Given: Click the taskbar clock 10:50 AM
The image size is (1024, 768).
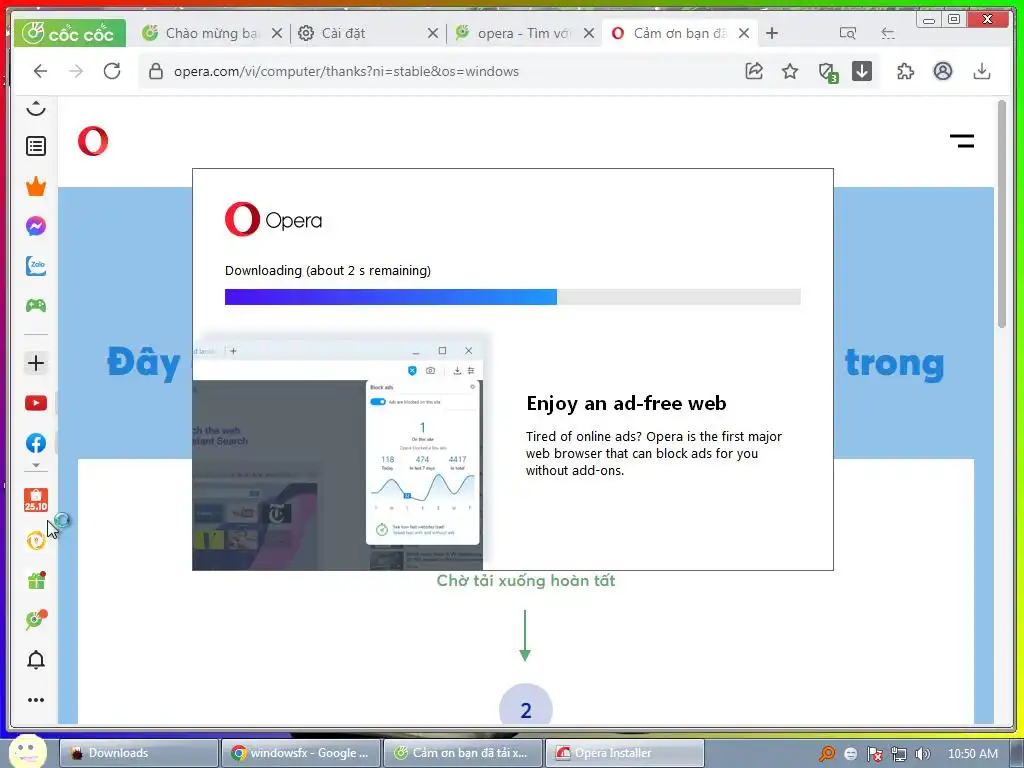Looking at the screenshot, I should coord(972,754).
